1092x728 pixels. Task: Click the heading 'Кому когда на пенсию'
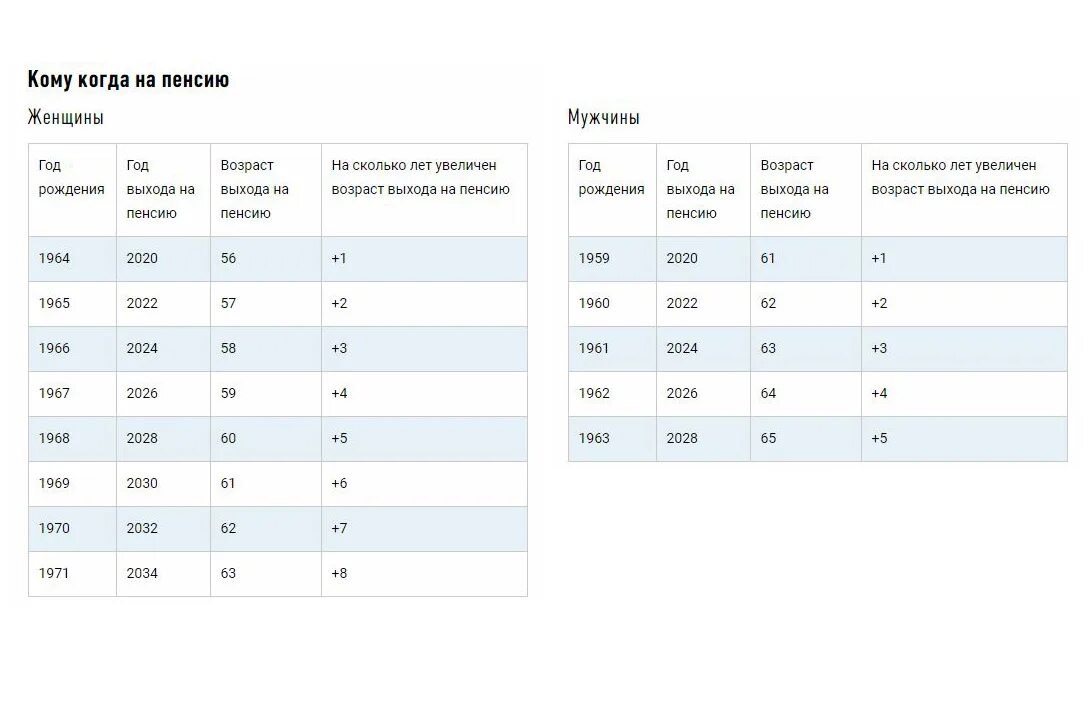click(128, 79)
